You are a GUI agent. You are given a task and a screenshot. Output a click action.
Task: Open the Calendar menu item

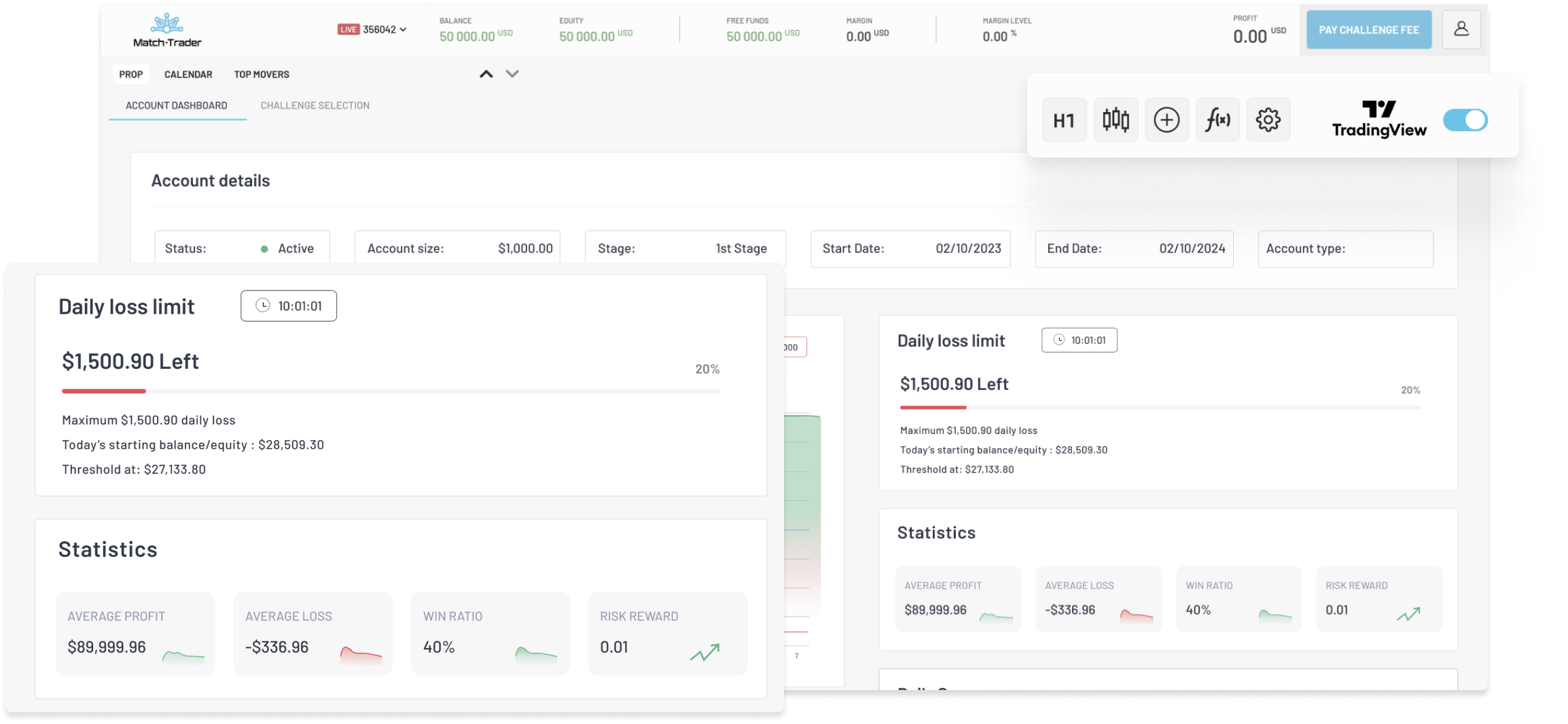coord(188,74)
